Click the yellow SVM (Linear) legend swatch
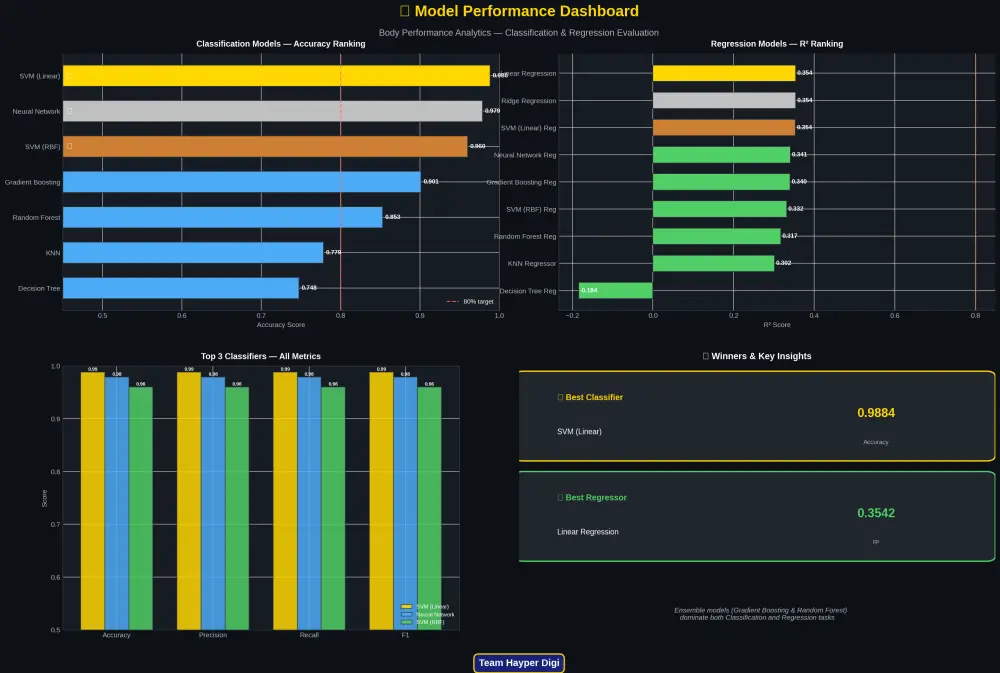Screen dimensions: 1000x673 point(406,607)
